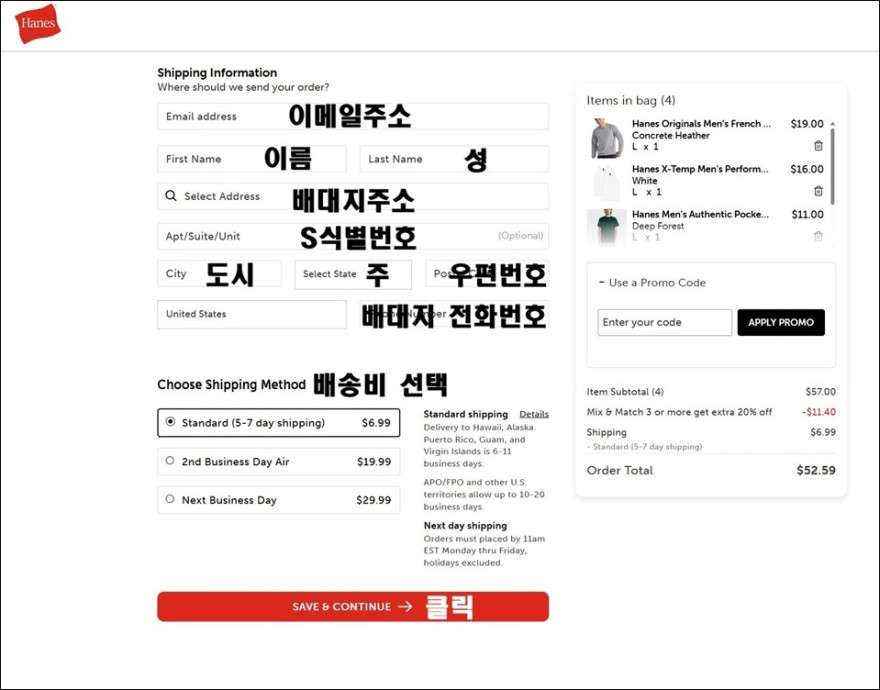Open the shipping Details link
Viewport: 880px width, 690px height.
(x=534, y=414)
